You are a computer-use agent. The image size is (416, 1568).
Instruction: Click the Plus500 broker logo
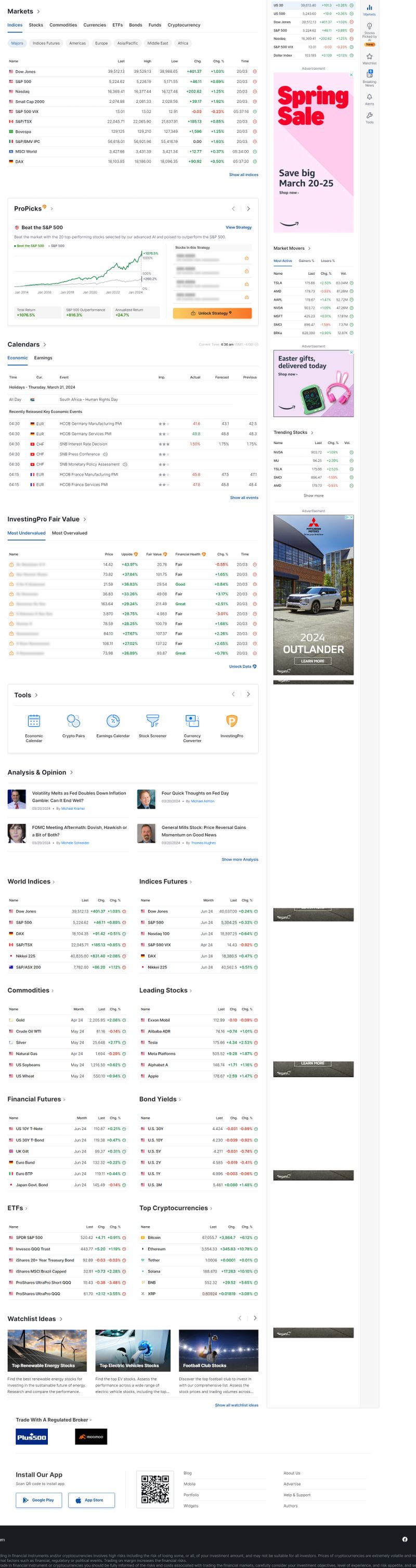point(32,1437)
